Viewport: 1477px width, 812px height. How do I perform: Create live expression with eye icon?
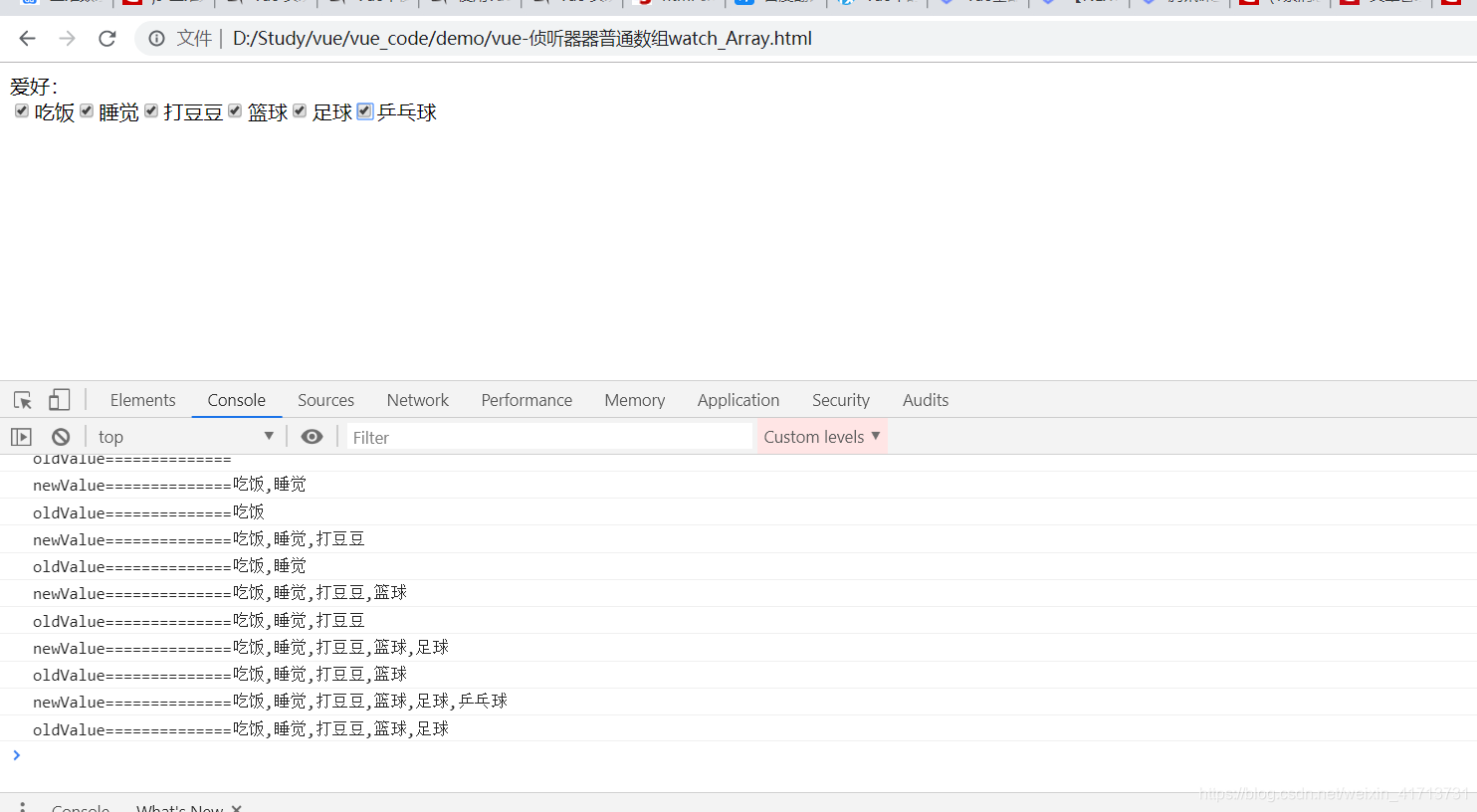coord(312,437)
